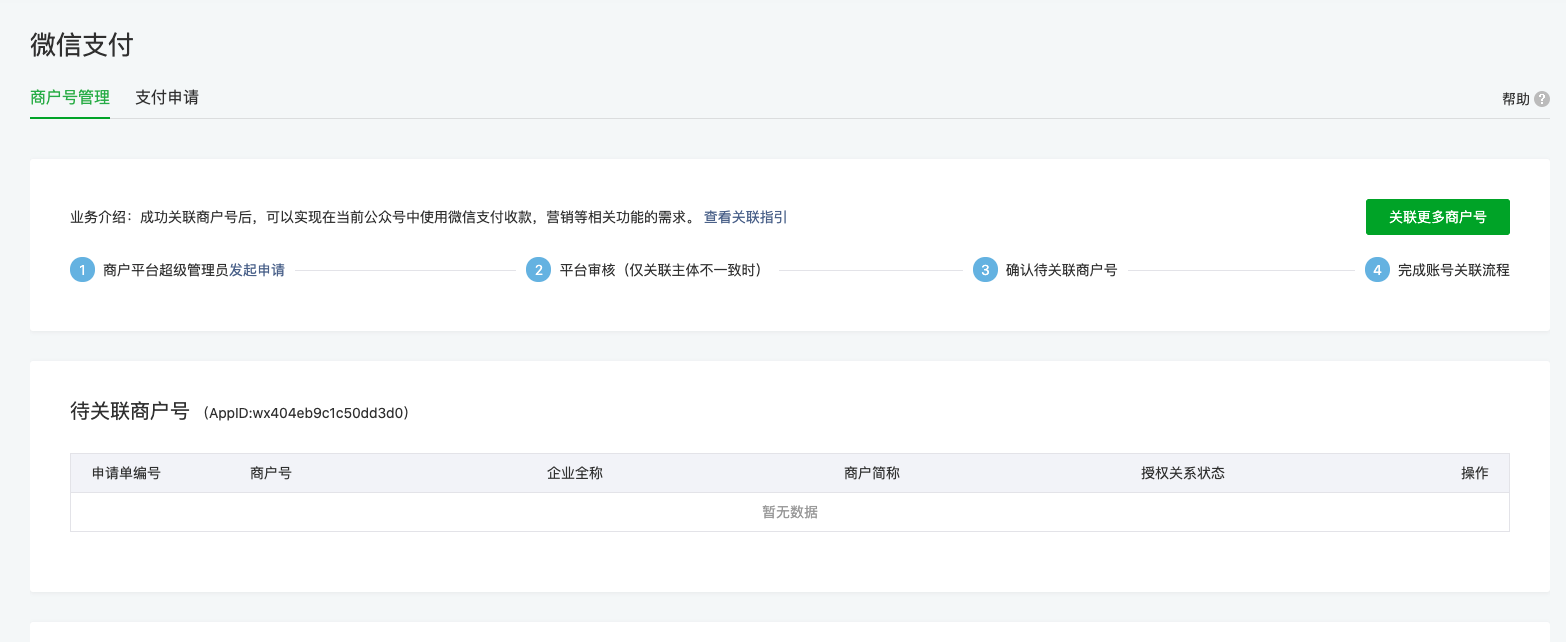Click the 完成账号关联流程 step label
This screenshot has height=642, width=1566.
click(x=1454, y=270)
